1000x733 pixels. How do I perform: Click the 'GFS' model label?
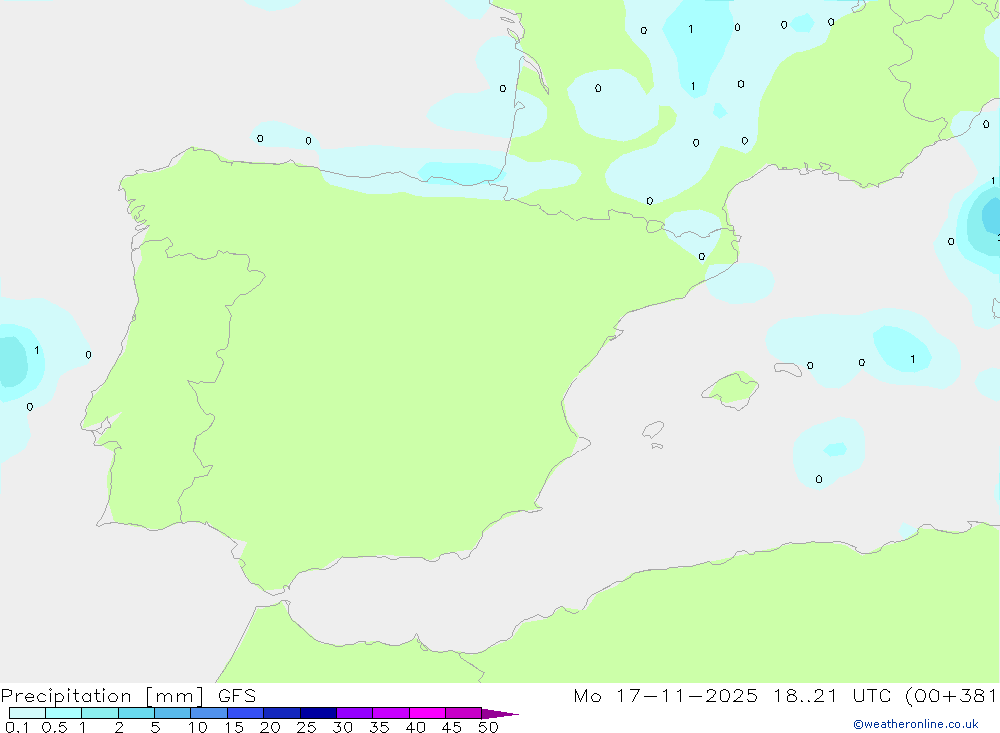click(237, 696)
